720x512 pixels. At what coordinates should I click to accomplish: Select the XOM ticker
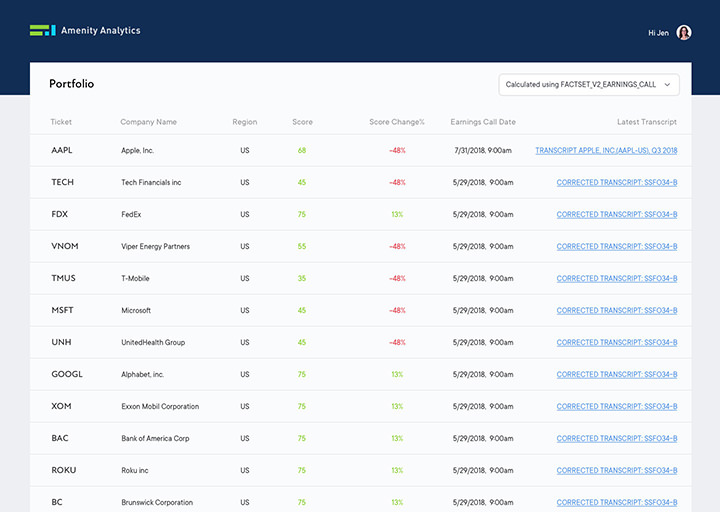[61, 406]
